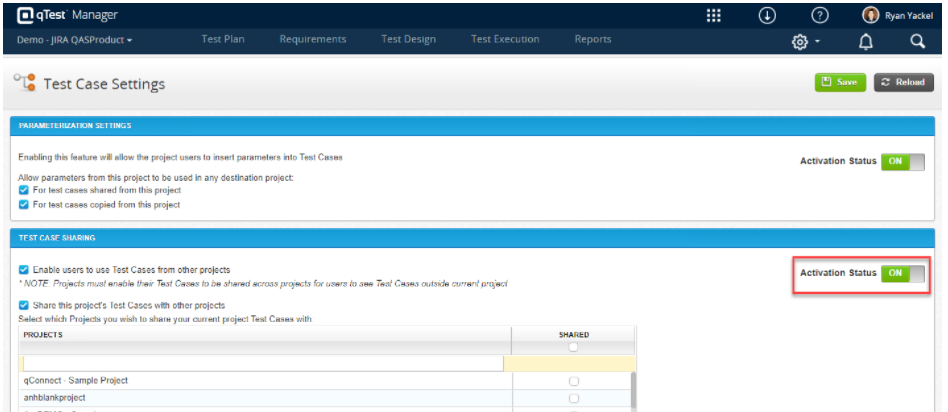Open the Test Plan tab
Screen dimensions: 948x412
(222, 39)
